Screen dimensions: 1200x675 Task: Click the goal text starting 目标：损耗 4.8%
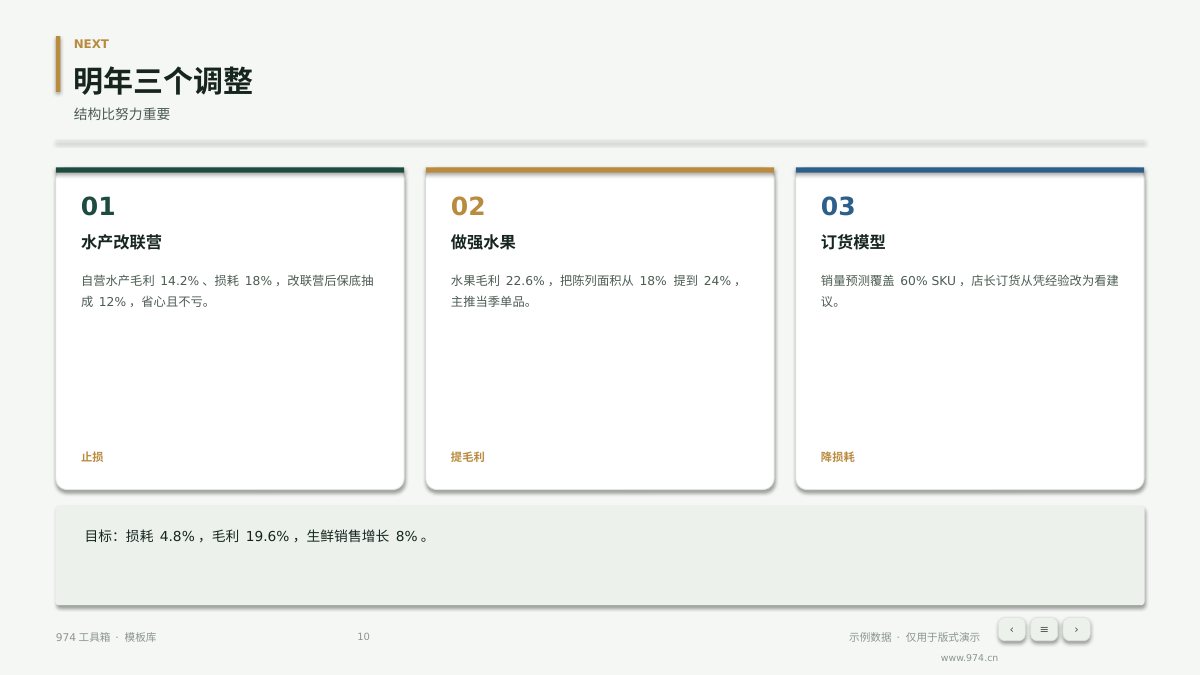258,536
